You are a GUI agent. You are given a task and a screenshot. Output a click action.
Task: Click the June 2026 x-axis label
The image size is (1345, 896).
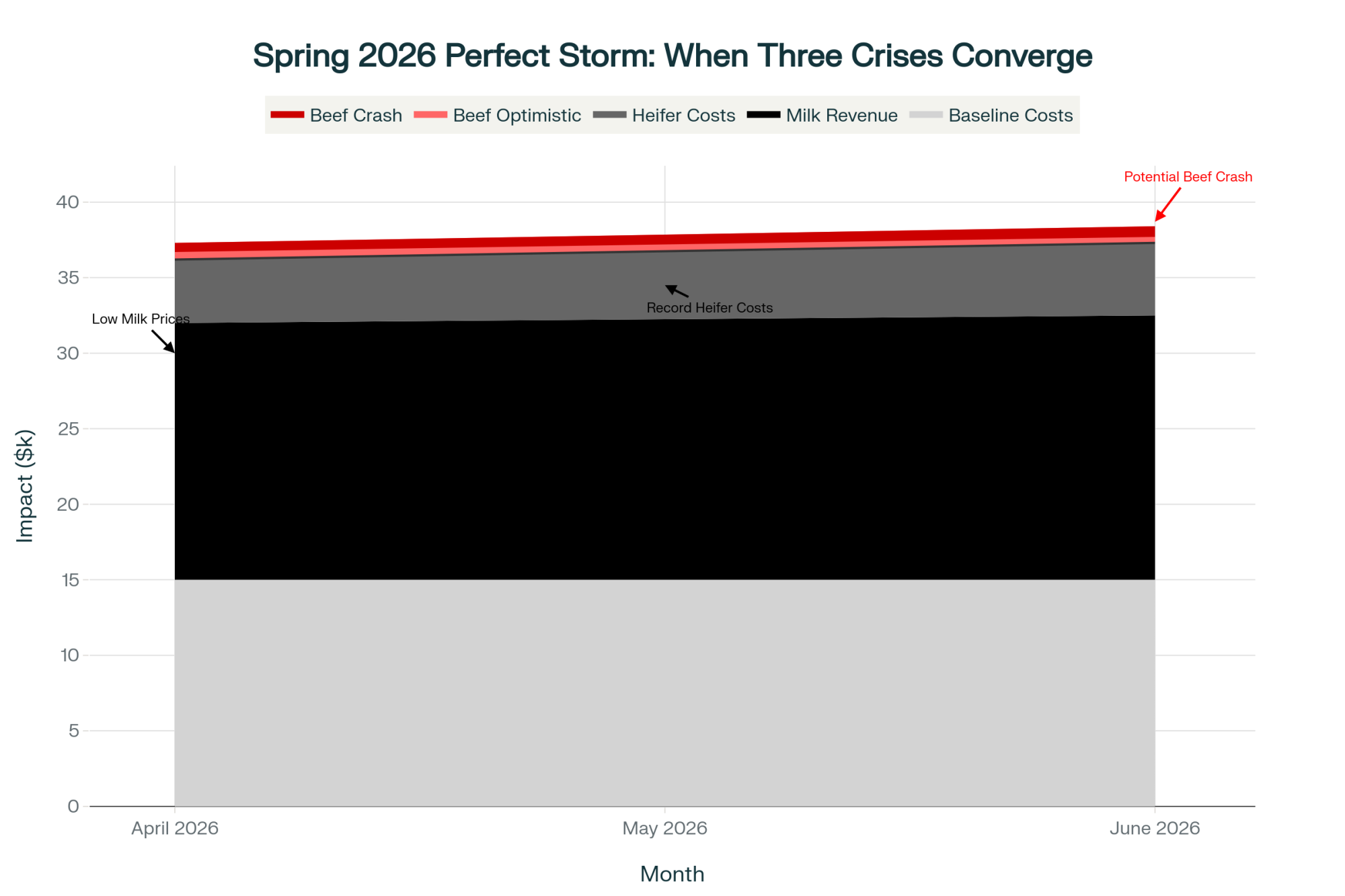click(x=1155, y=828)
